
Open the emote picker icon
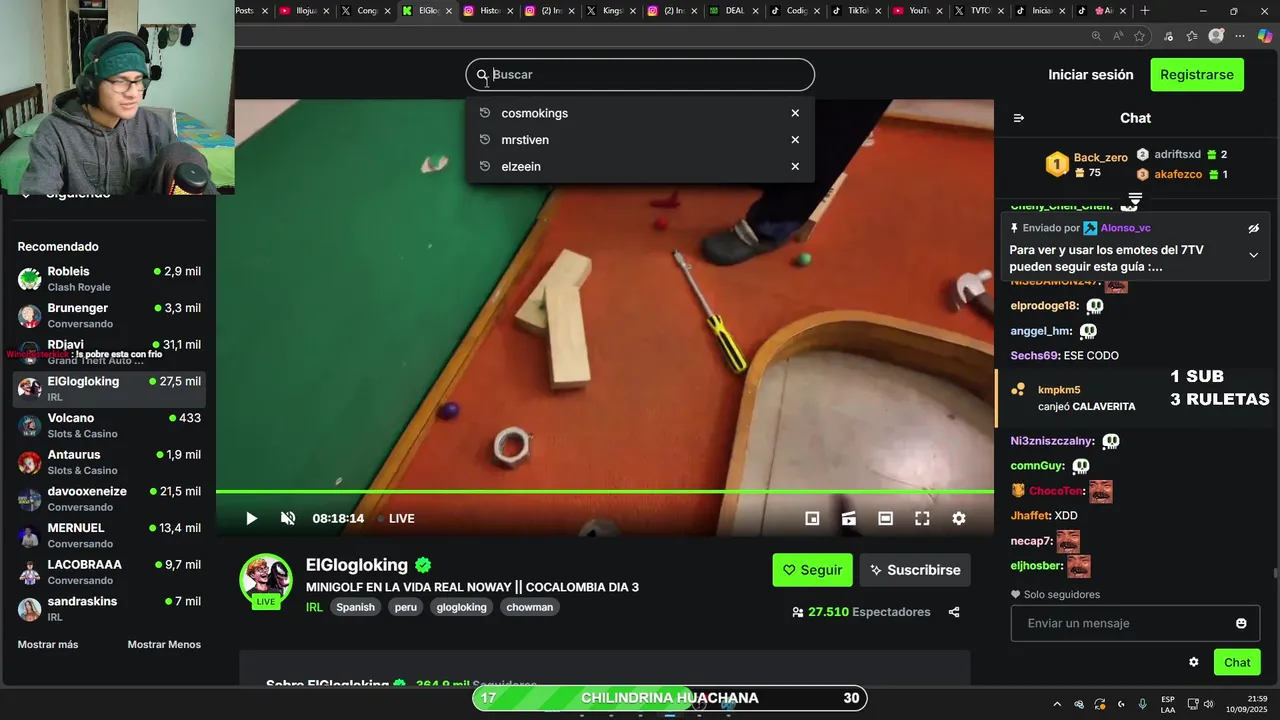[1241, 623]
